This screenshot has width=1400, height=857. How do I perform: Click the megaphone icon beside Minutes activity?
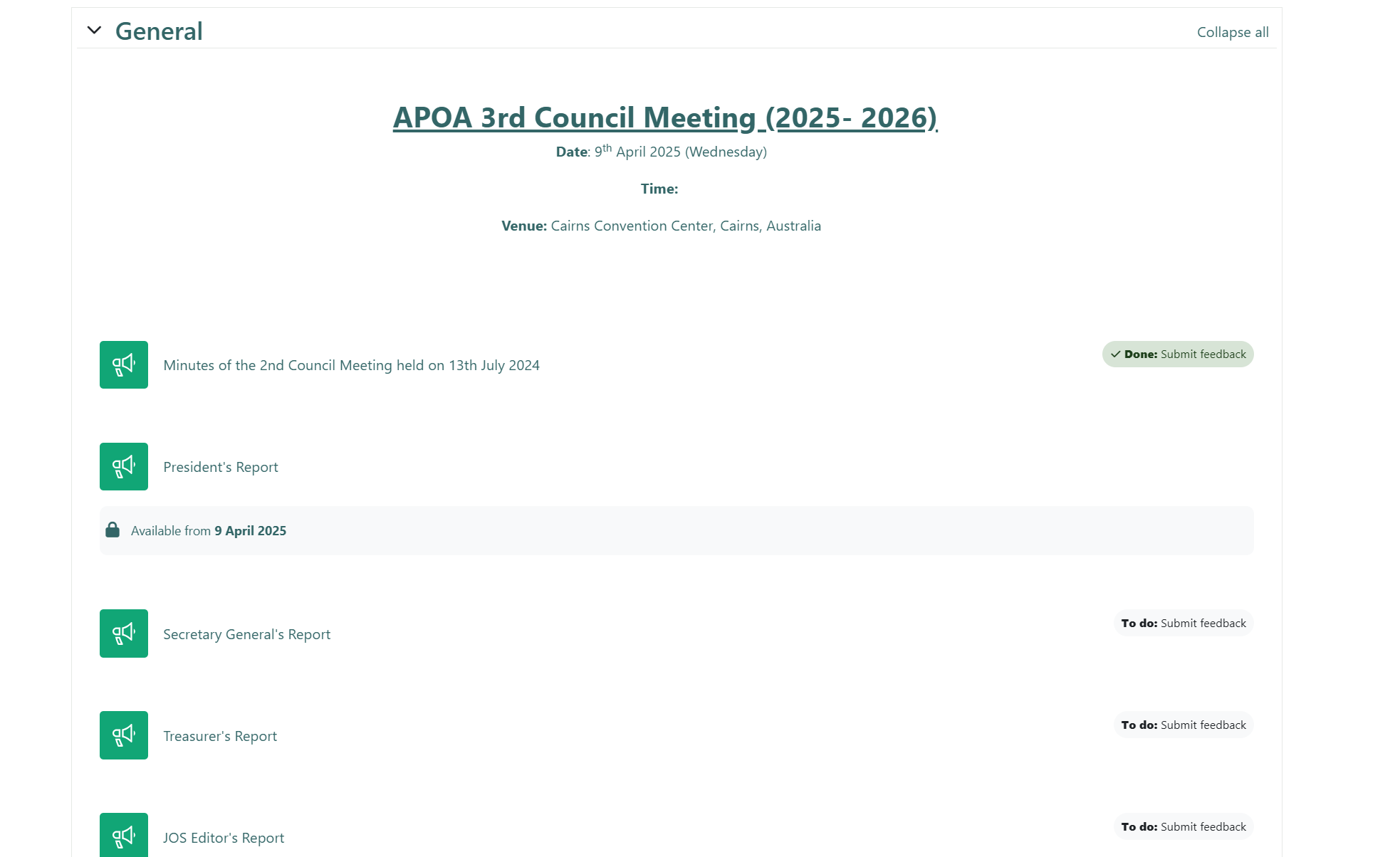coord(123,364)
